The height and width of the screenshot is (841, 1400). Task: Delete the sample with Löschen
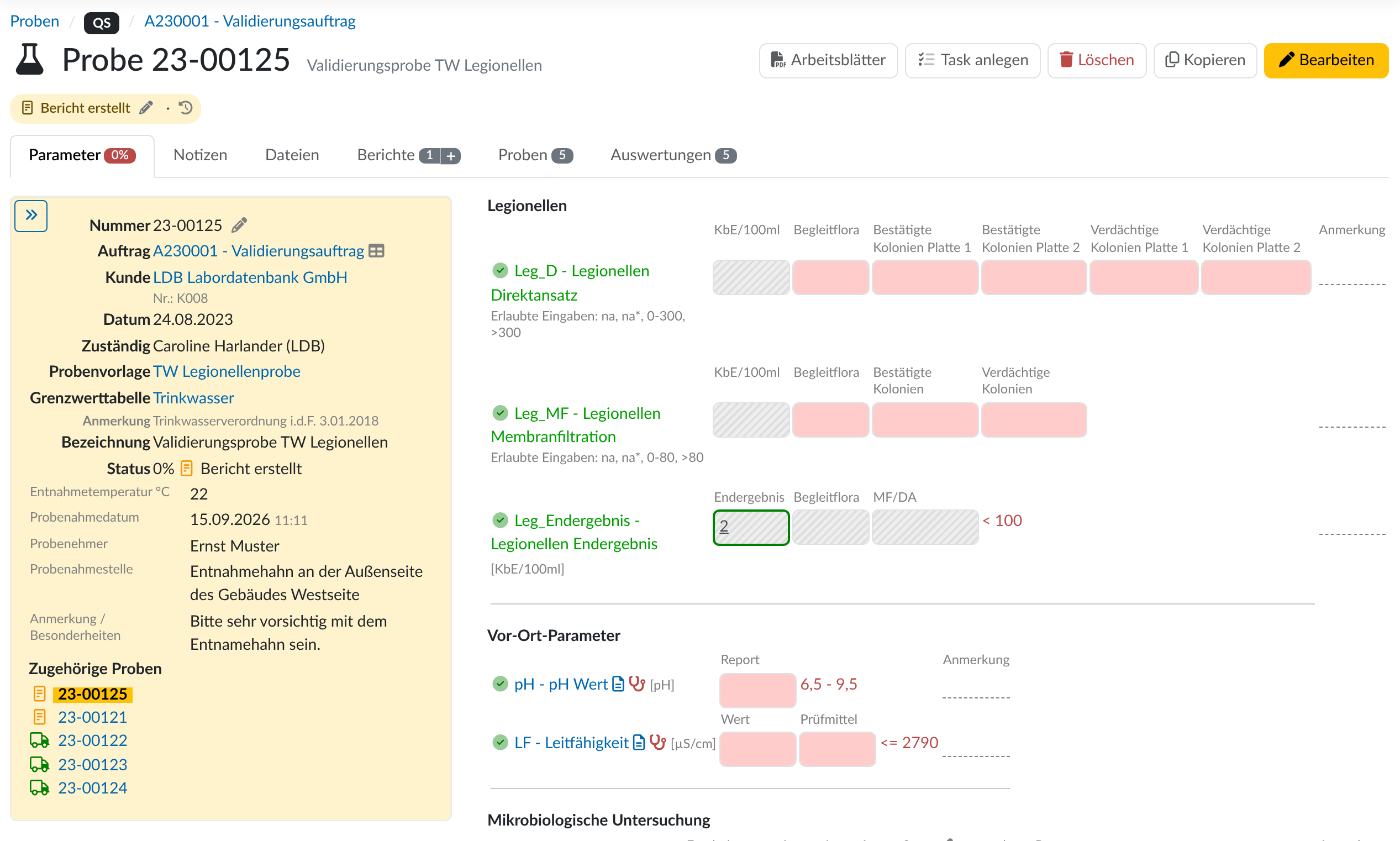[1097, 60]
